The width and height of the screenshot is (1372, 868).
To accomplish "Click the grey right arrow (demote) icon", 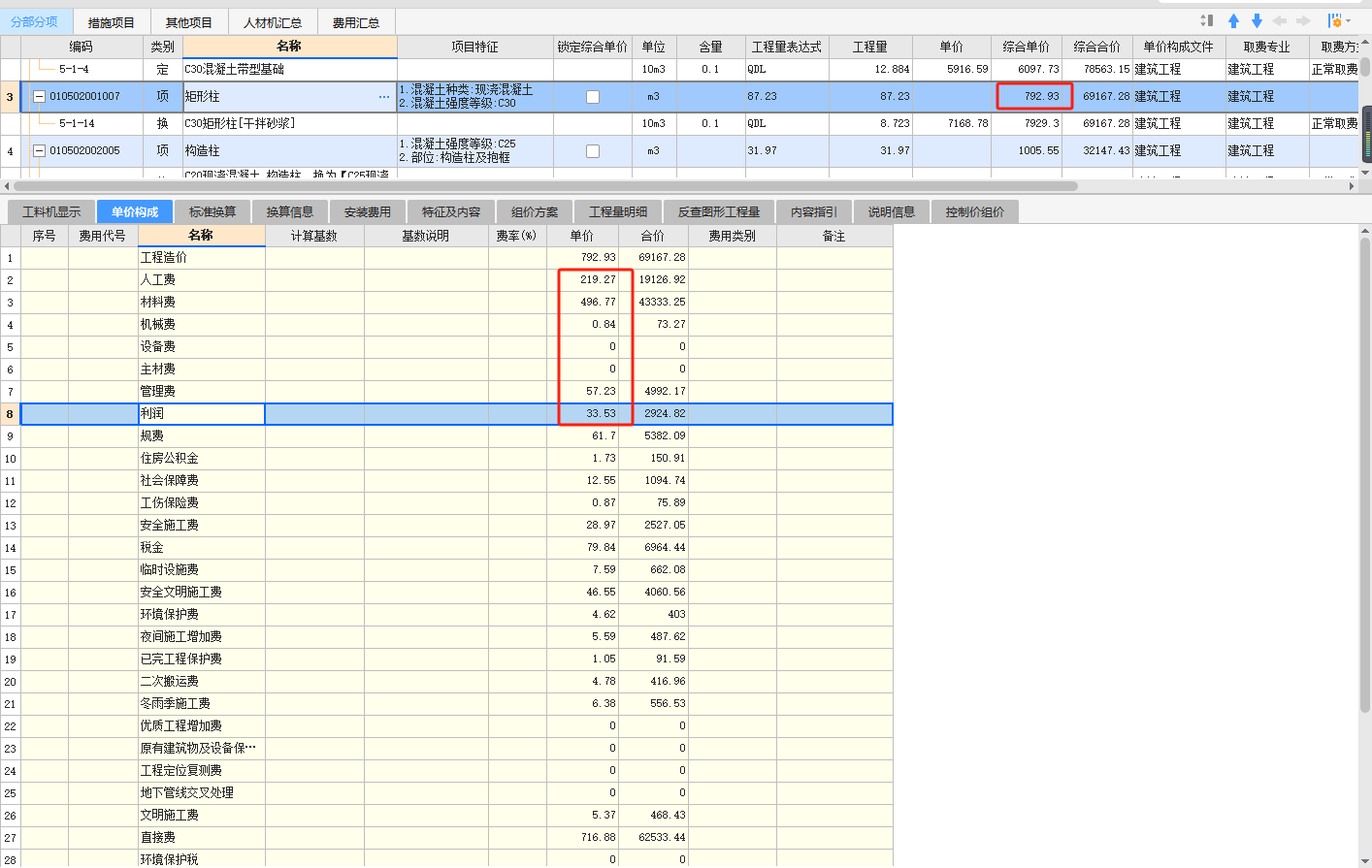I will (1303, 20).
